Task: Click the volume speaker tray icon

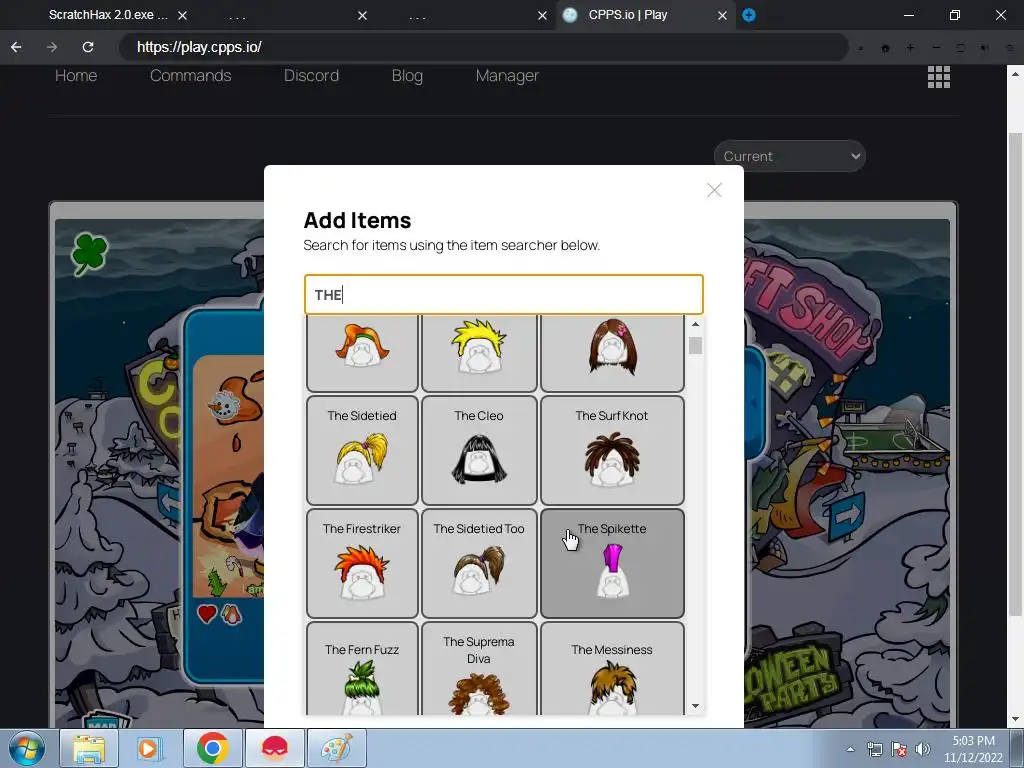Action: pyautogui.click(x=923, y=749)
